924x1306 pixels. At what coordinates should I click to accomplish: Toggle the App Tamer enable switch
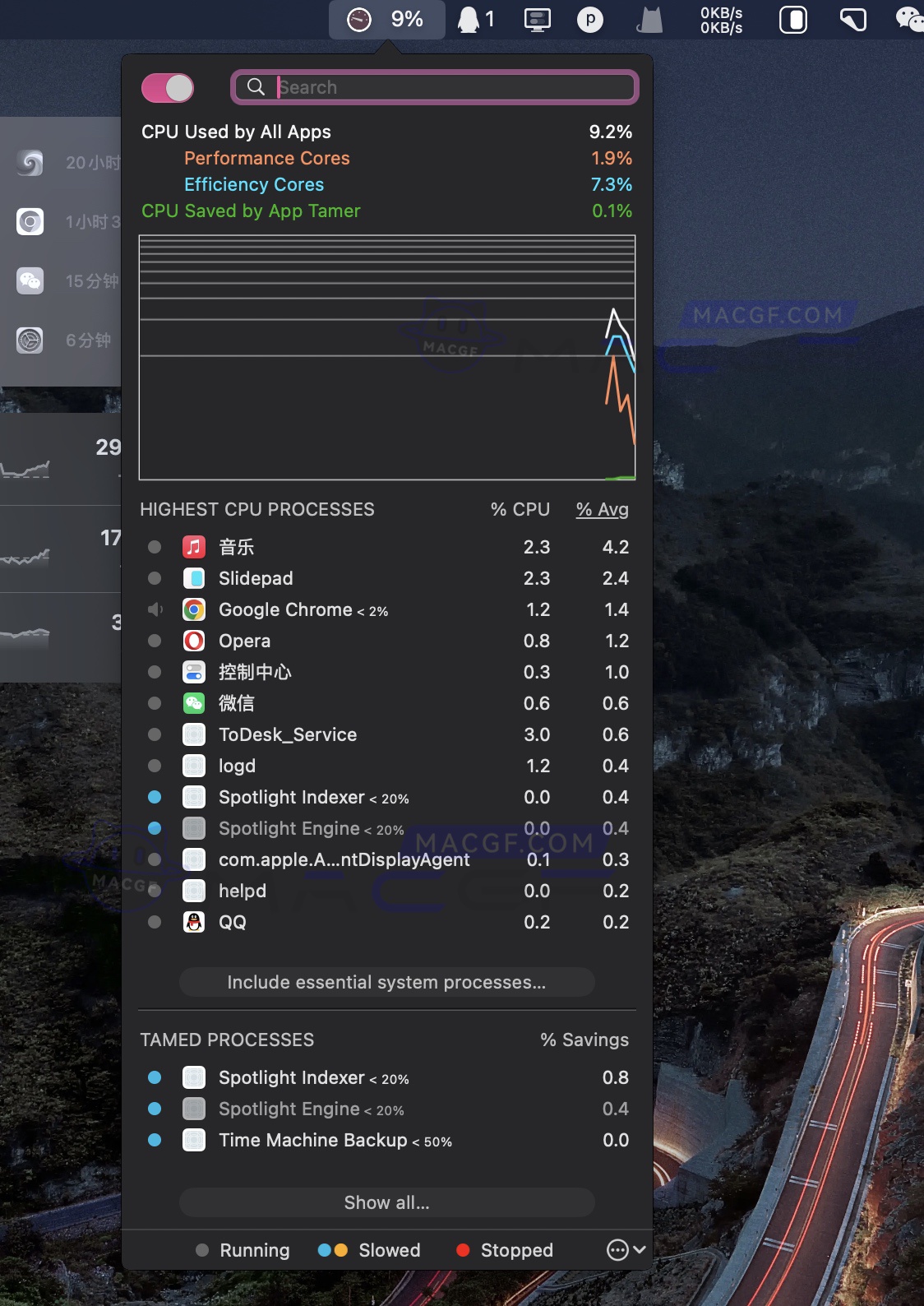pyautogui.click(x=168, y=88)
